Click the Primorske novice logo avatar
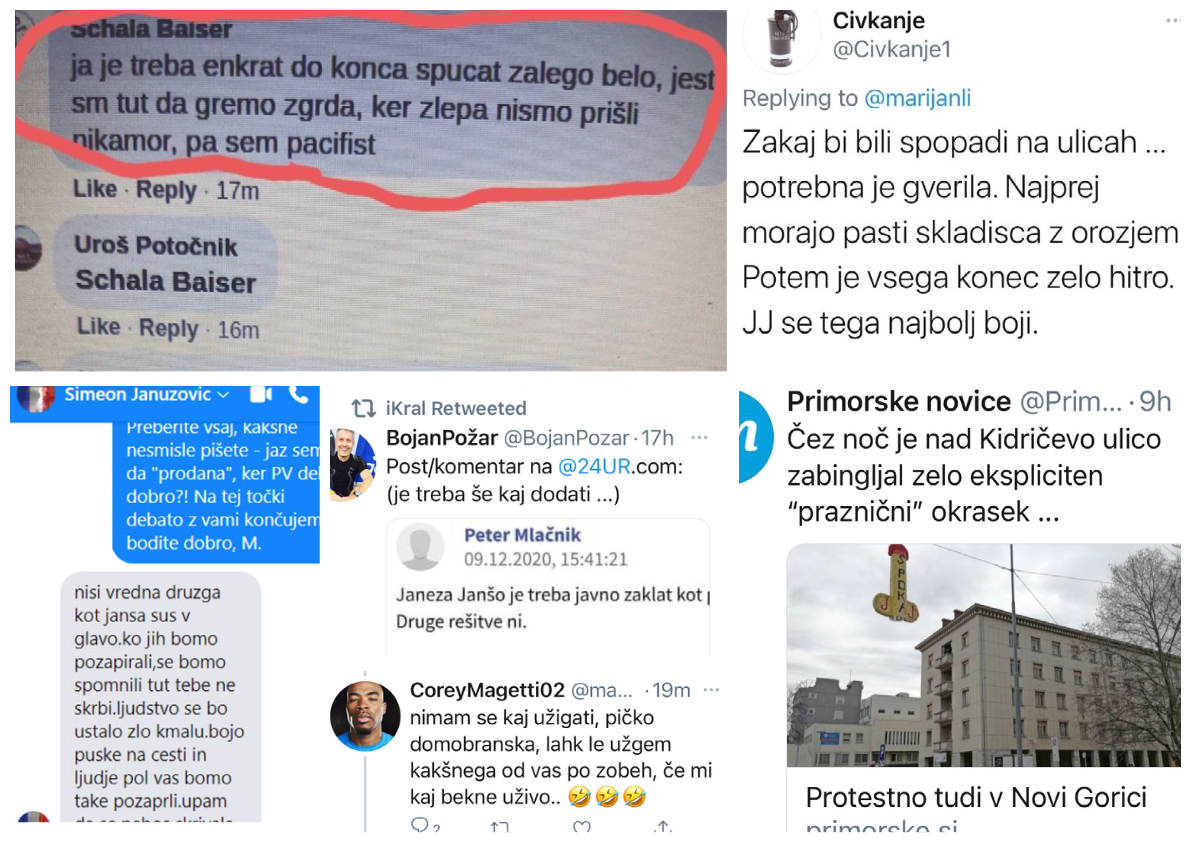 (755, 437)
